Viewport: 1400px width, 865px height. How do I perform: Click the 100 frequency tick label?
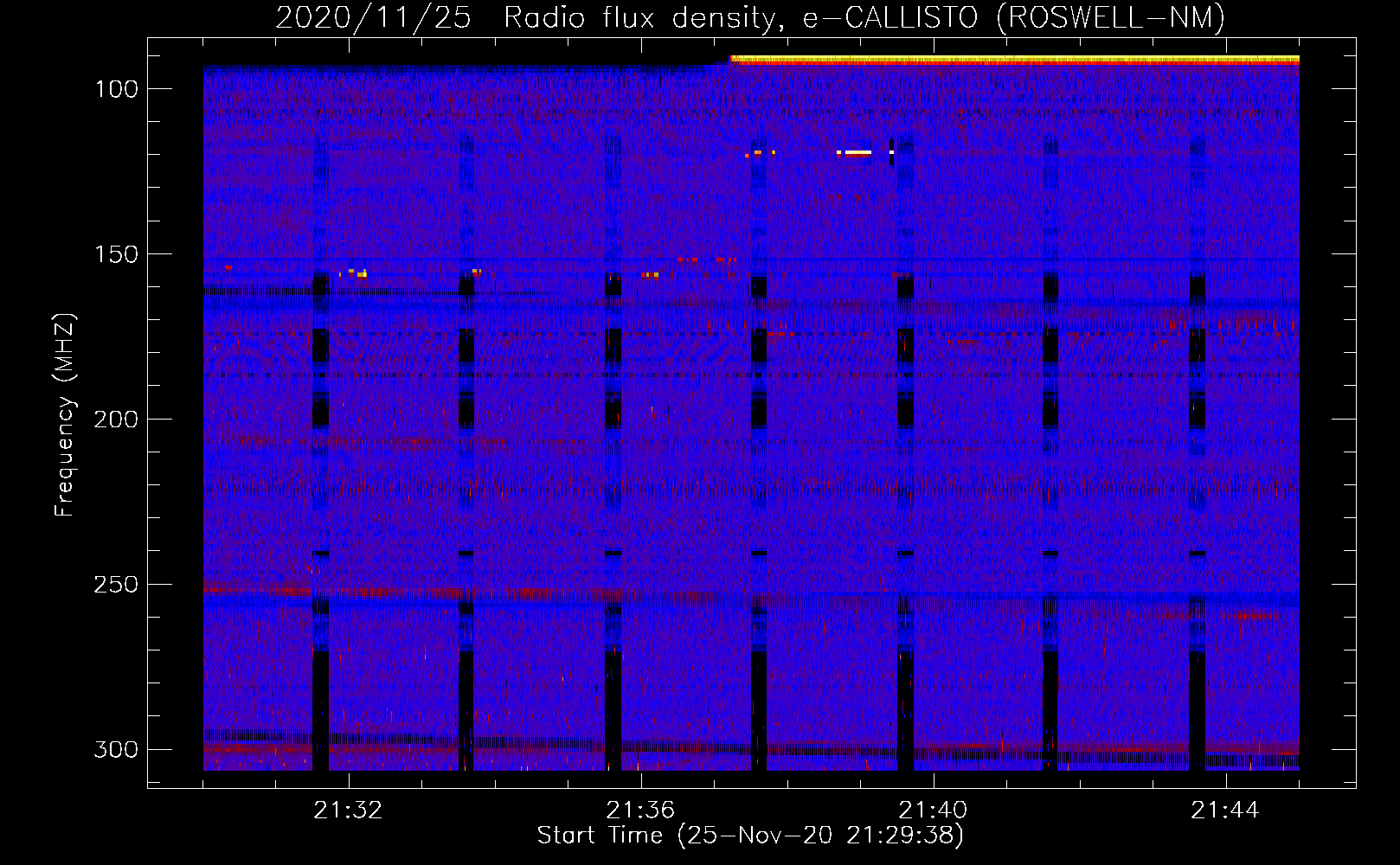(116, 89)
